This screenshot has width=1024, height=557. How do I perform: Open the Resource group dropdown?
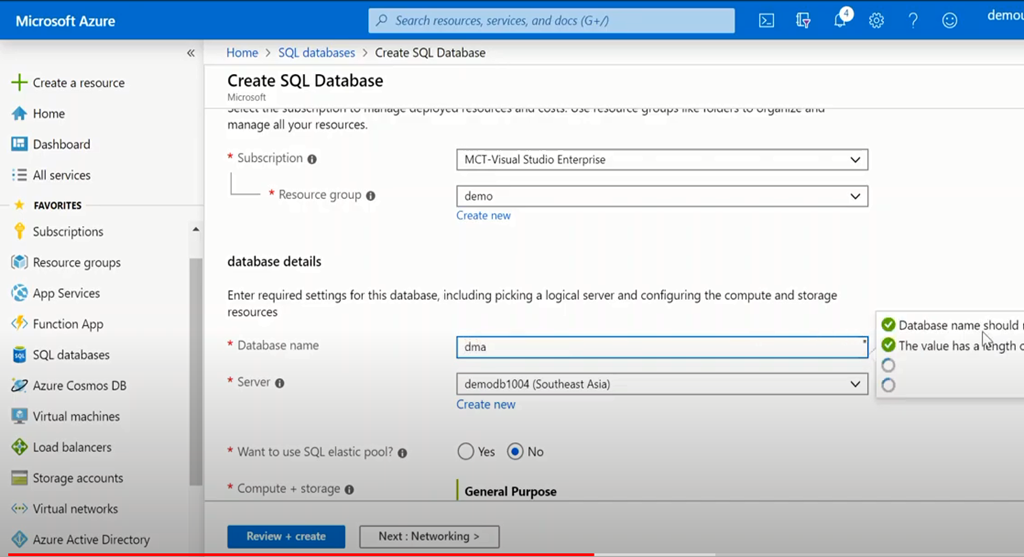[661, 196]
